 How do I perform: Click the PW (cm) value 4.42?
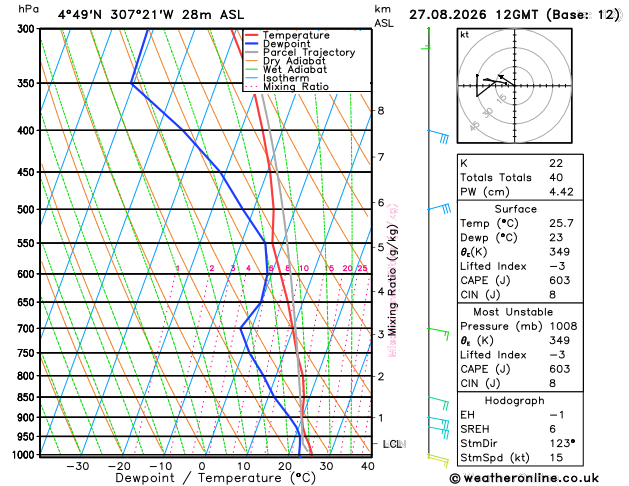[x=561, y=192]
